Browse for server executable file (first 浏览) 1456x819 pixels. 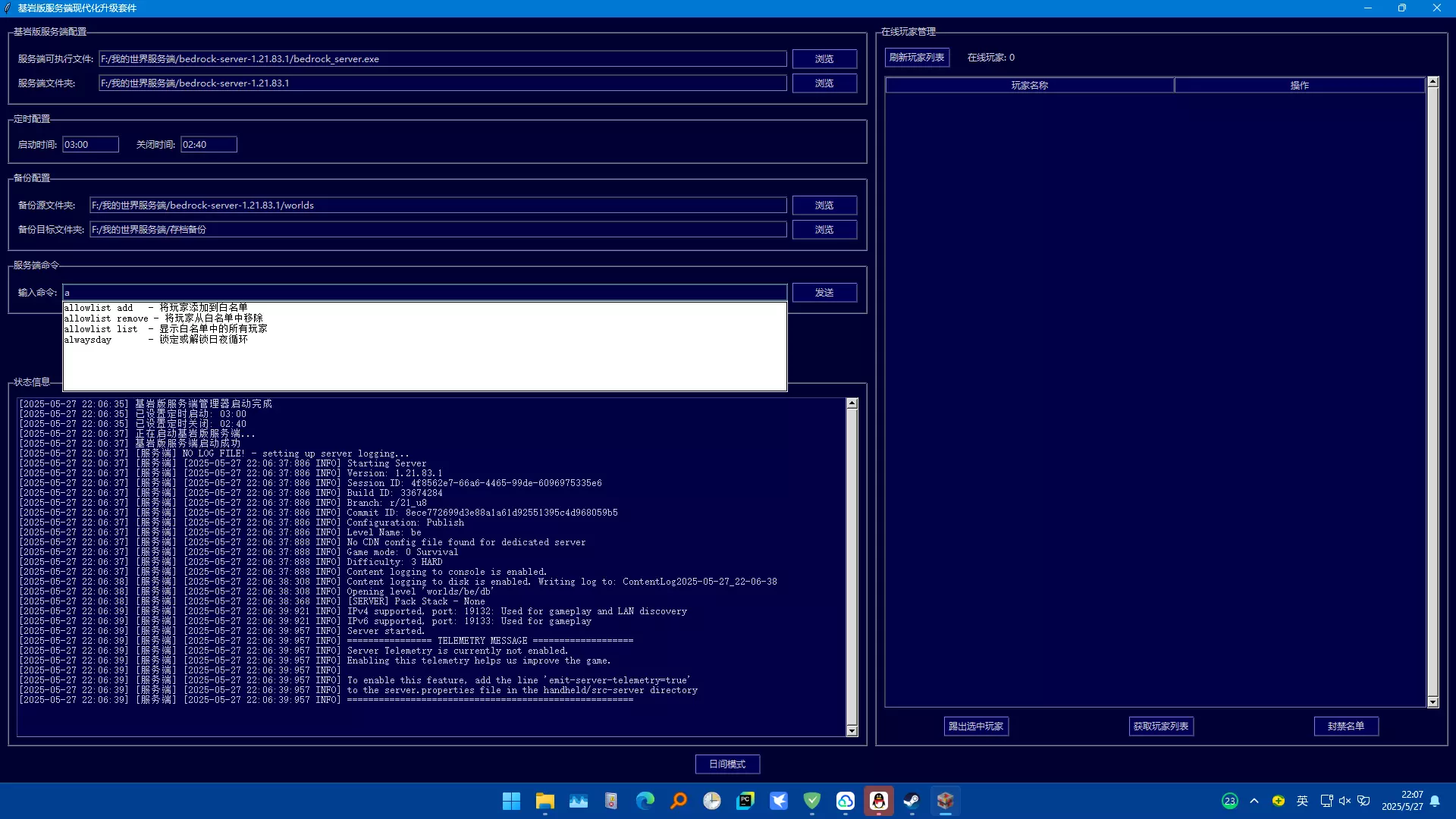coord(824,59)
